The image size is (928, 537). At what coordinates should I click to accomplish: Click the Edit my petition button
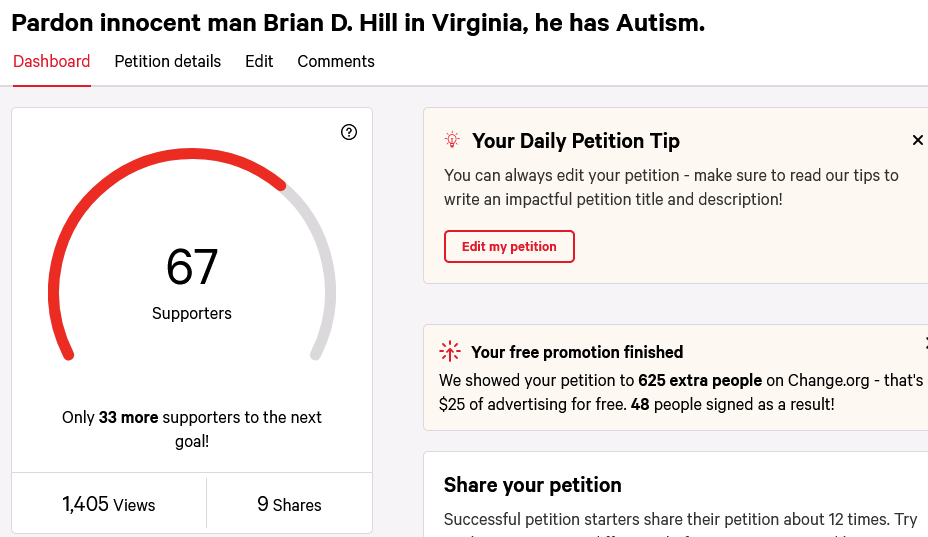509,246
